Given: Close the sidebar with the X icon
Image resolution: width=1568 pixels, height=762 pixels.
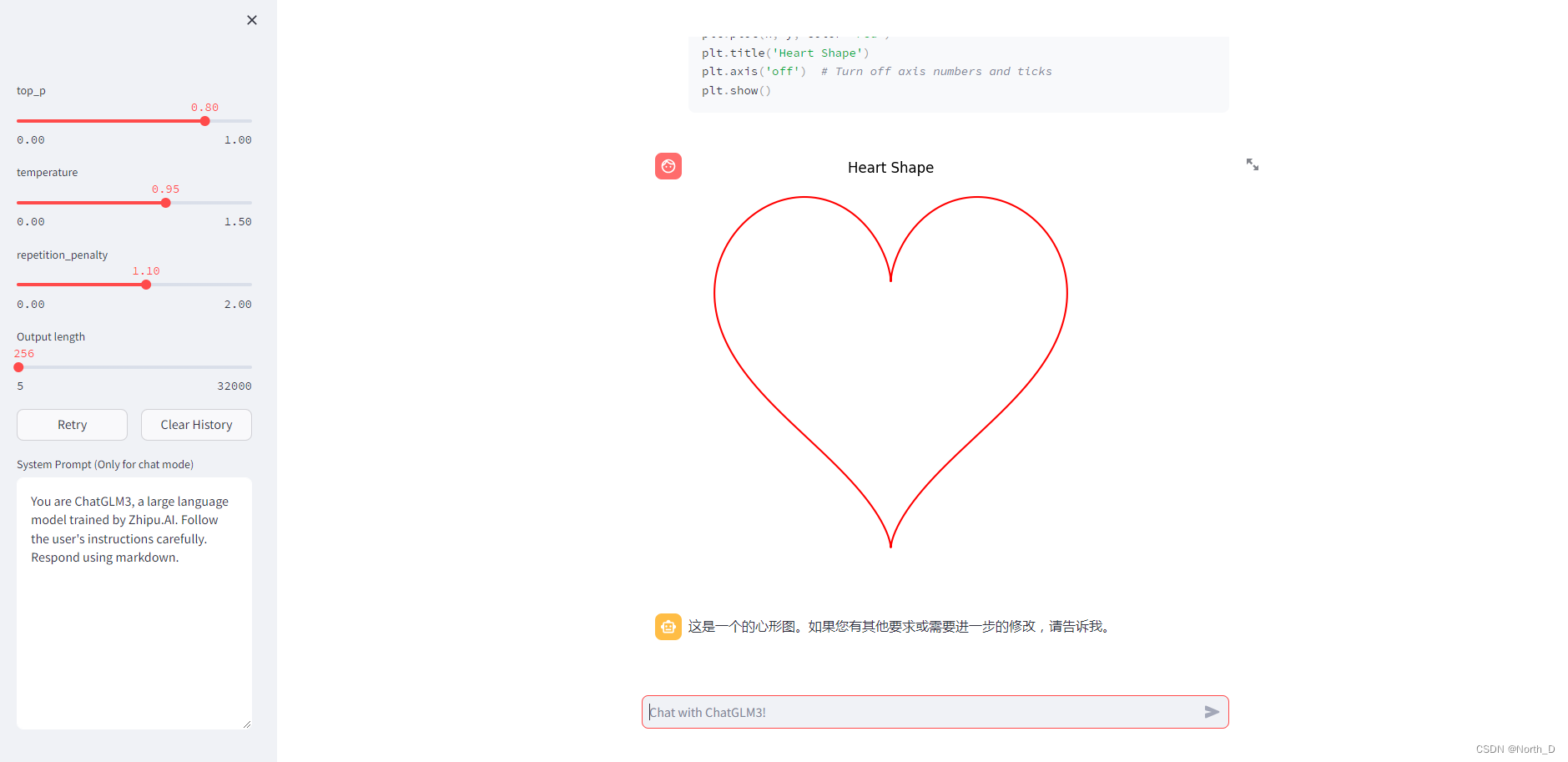Looking at the screenshot, I should coord(252,20).
